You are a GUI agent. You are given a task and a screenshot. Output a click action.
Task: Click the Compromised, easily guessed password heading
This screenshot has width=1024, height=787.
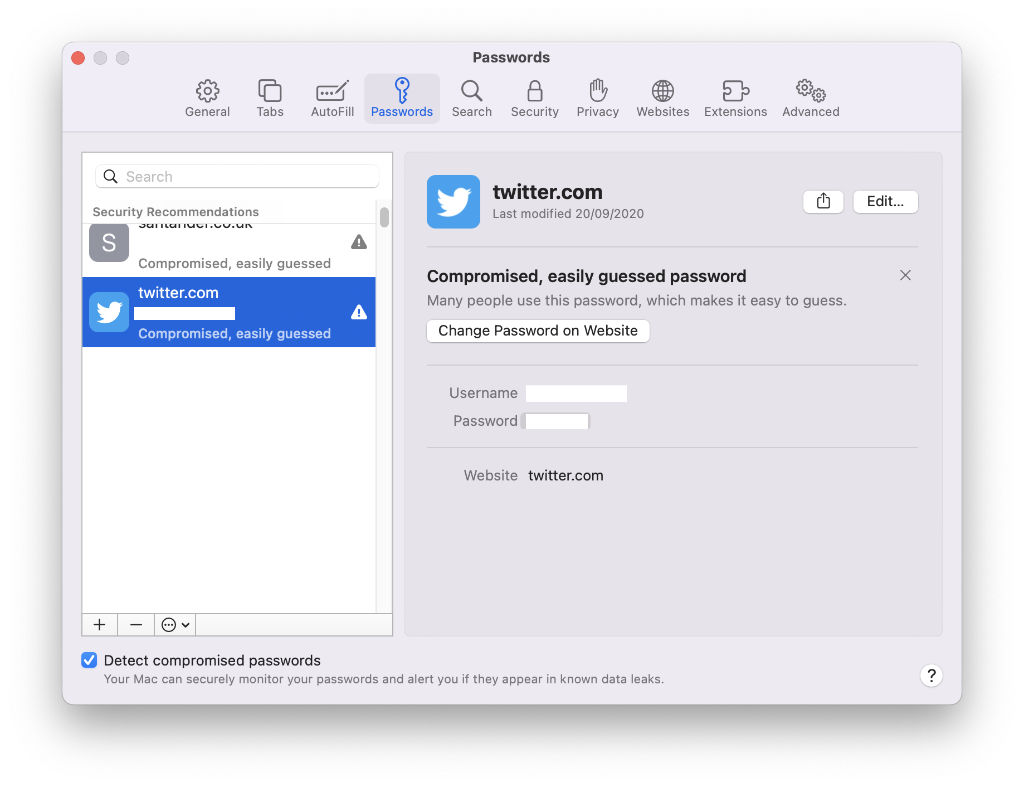(x=586, y=276)
